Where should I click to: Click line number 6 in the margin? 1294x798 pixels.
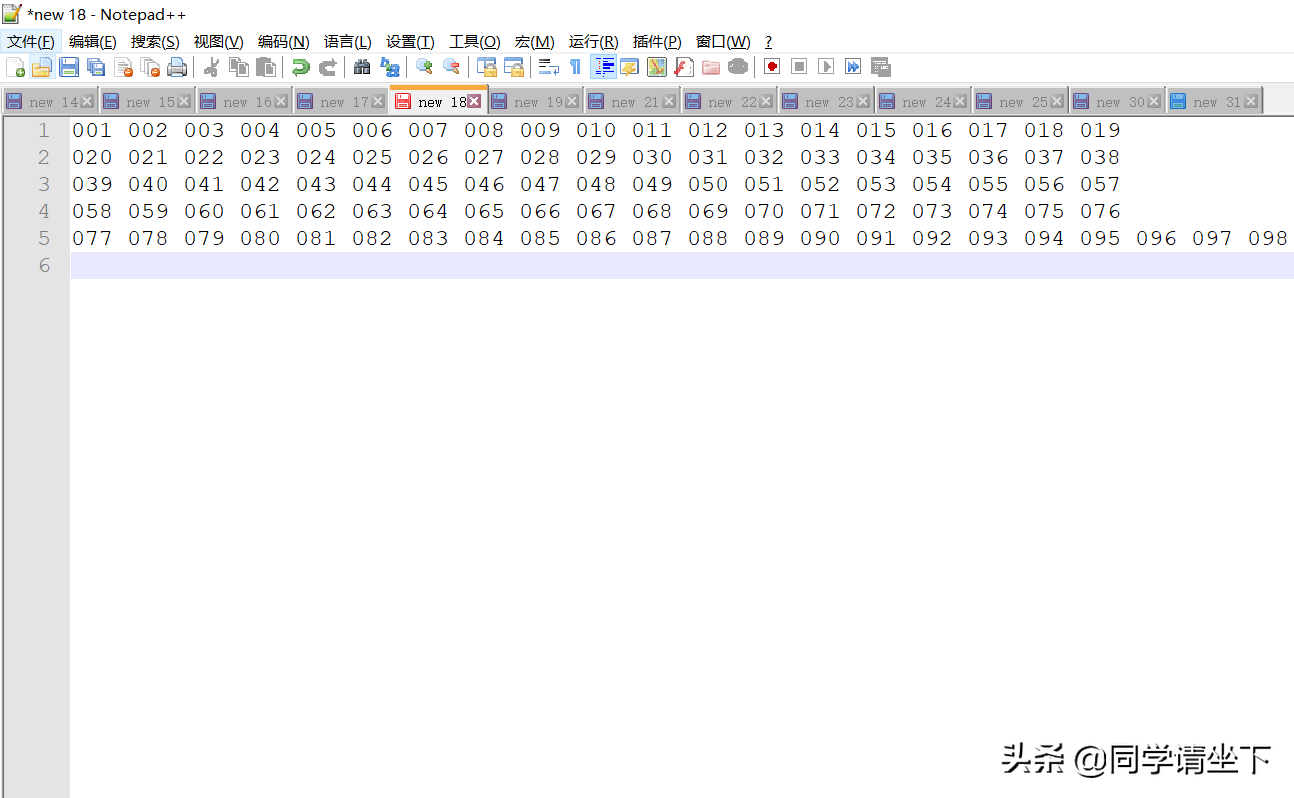point(44,265)
